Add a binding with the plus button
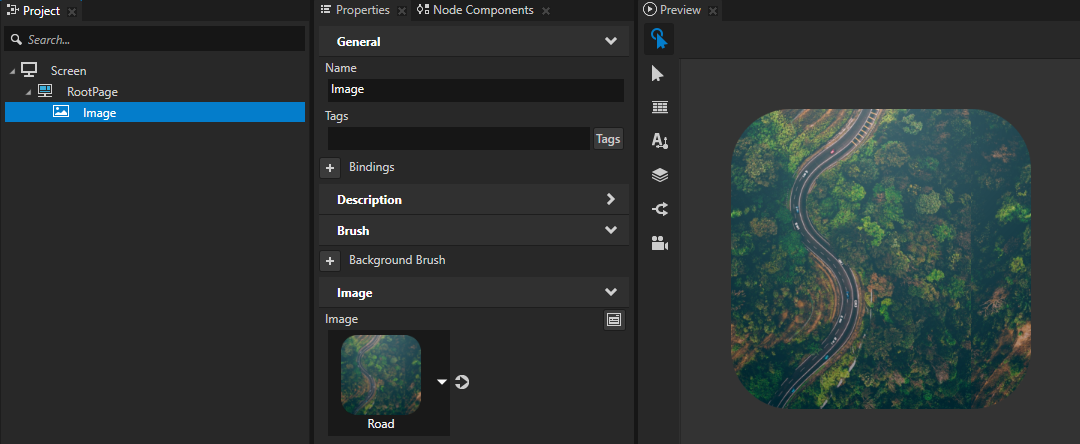This screenshot has height=444, width=1080. point(330,167)
